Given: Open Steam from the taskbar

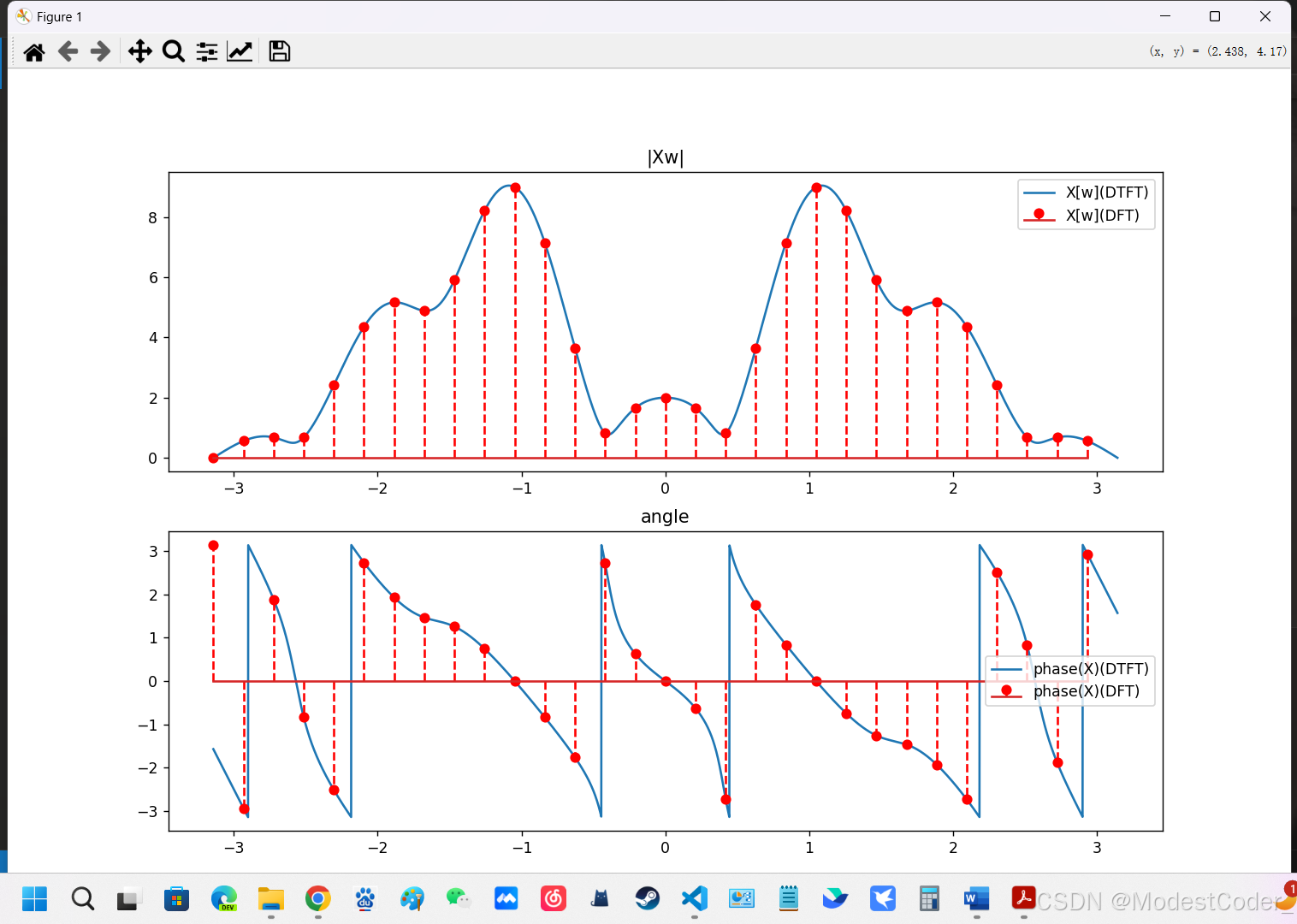Looking at the screenshot, I should [648, 898].
